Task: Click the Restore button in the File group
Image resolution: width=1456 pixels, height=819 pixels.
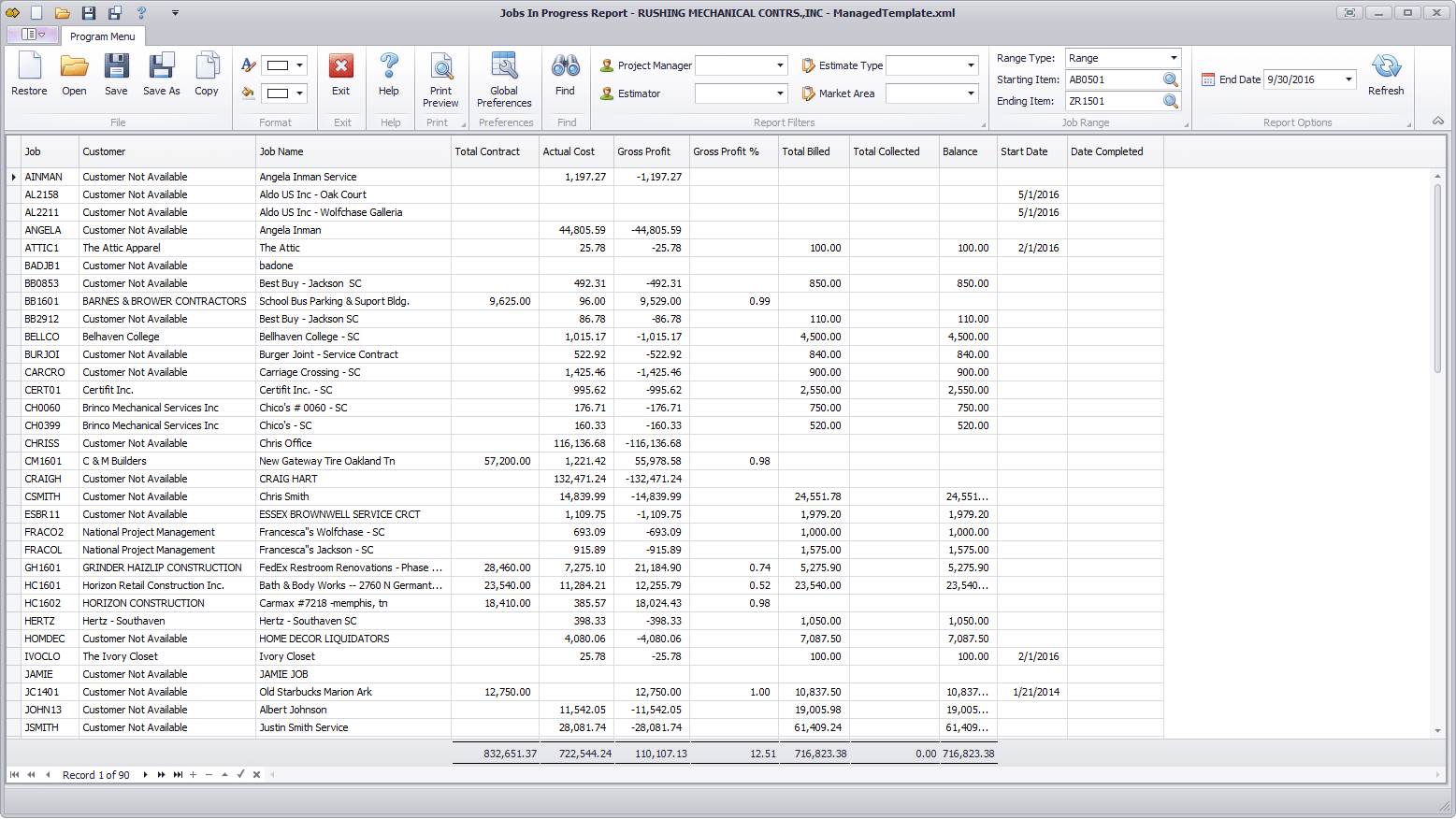Action: [x=29, y=75]
